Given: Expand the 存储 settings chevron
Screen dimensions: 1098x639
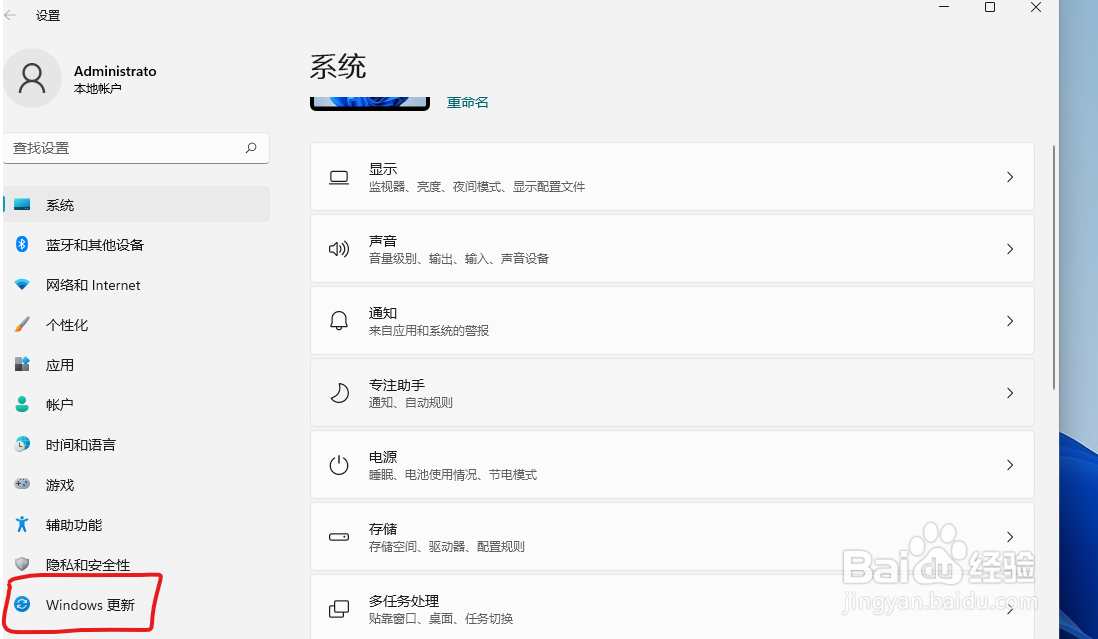Looking at the screenshot, I should pyautogui.click(x=1009, y=536).
